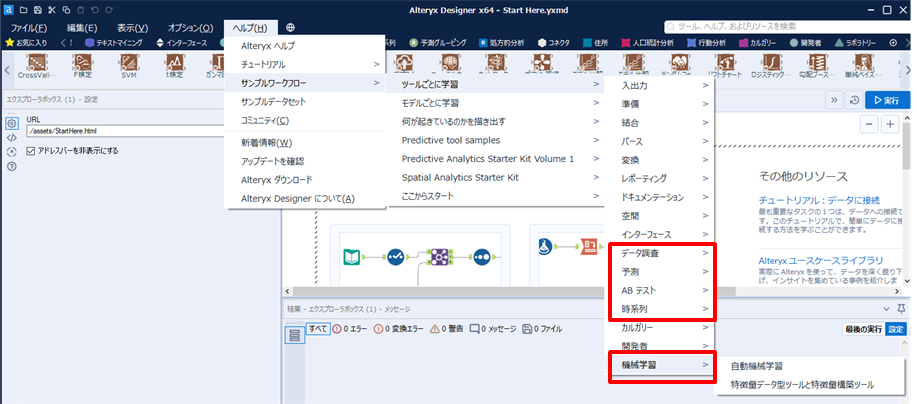Image resolution: width=917 pixels, height=404 pixels.
Task: Click the schedule history clock icon
Action: [x=854, y=100]
